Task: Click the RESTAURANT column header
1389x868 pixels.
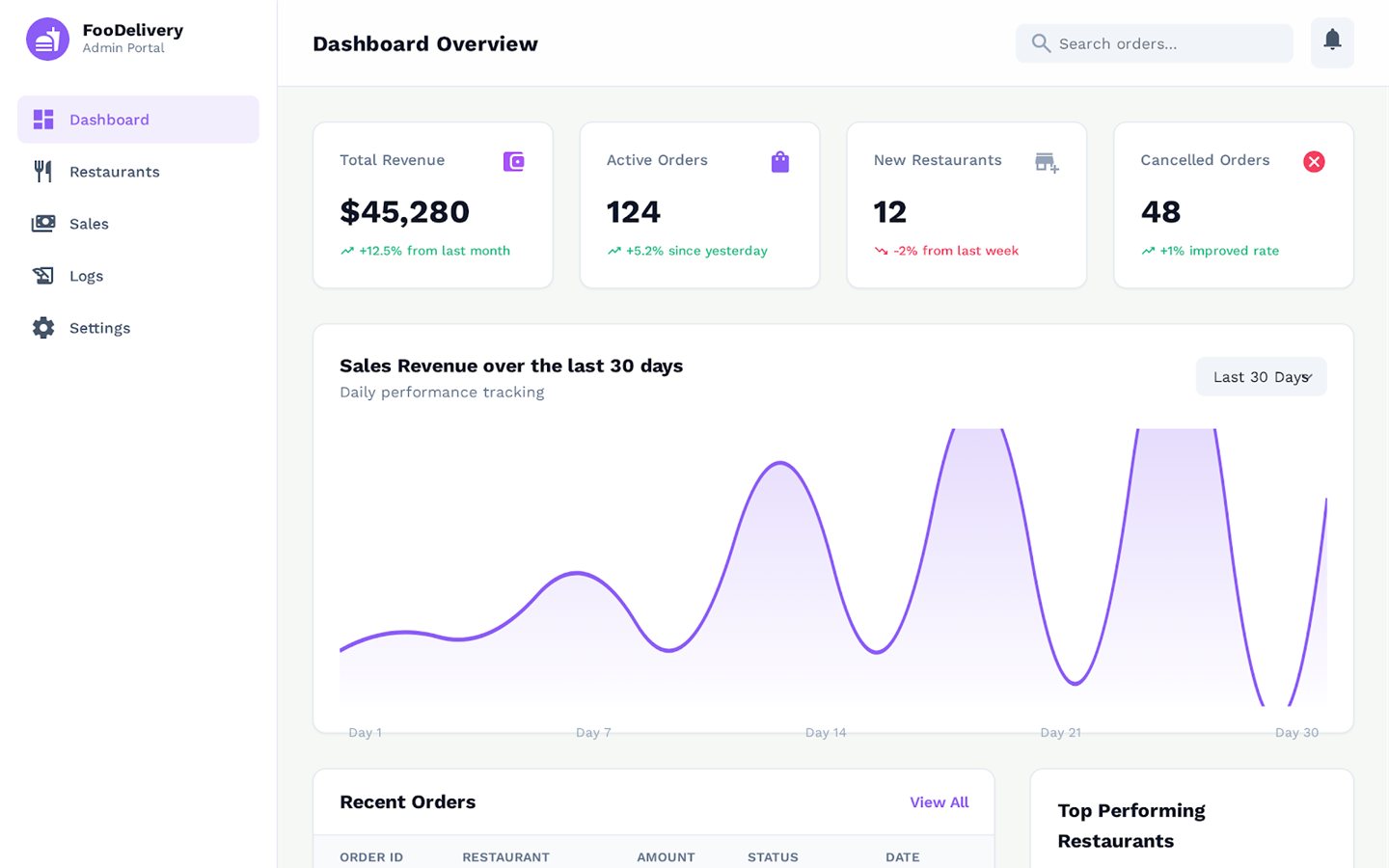Action: click(x=505, y=857)
